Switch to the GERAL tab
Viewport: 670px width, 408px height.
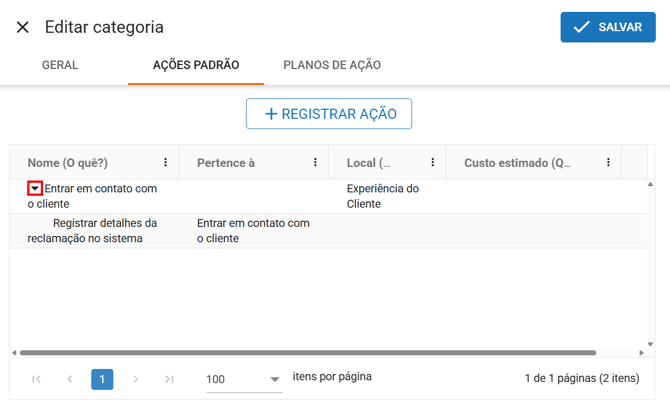[x=60, y=65]
